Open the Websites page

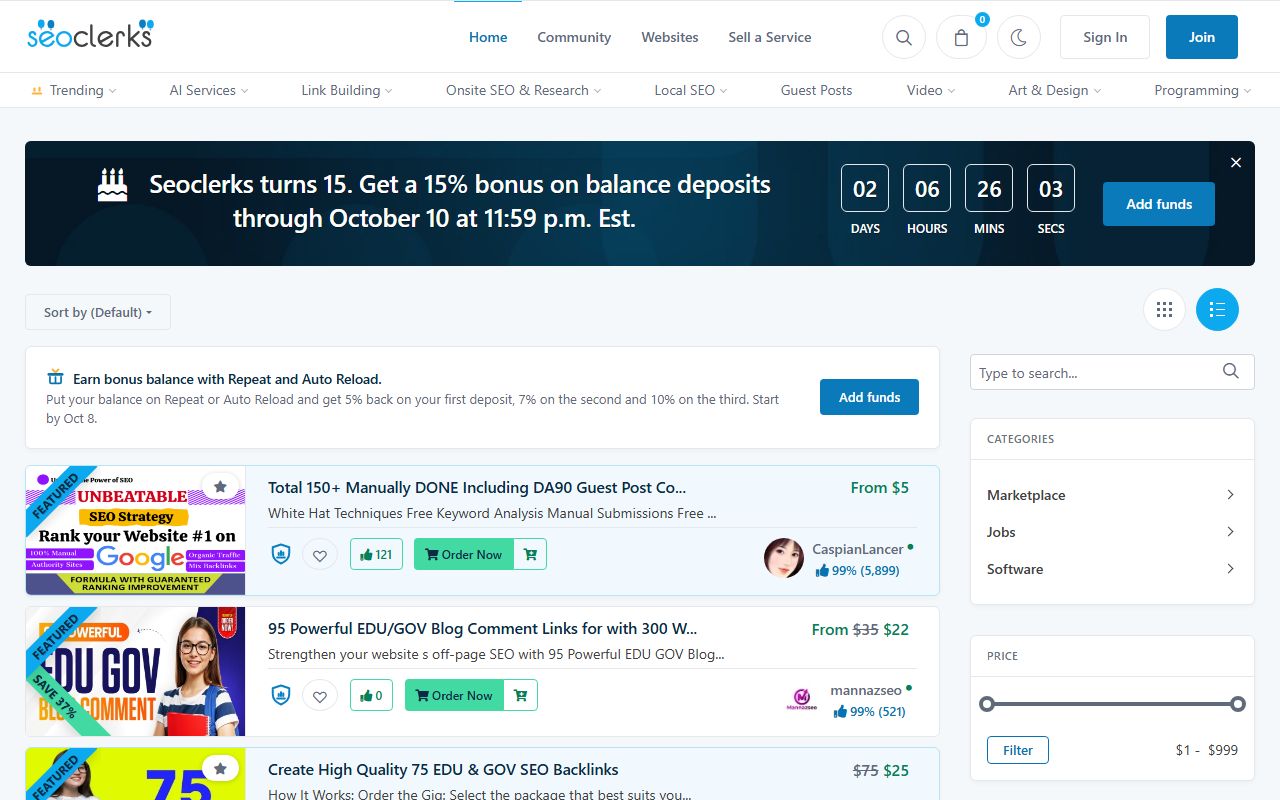click(670, 37)
